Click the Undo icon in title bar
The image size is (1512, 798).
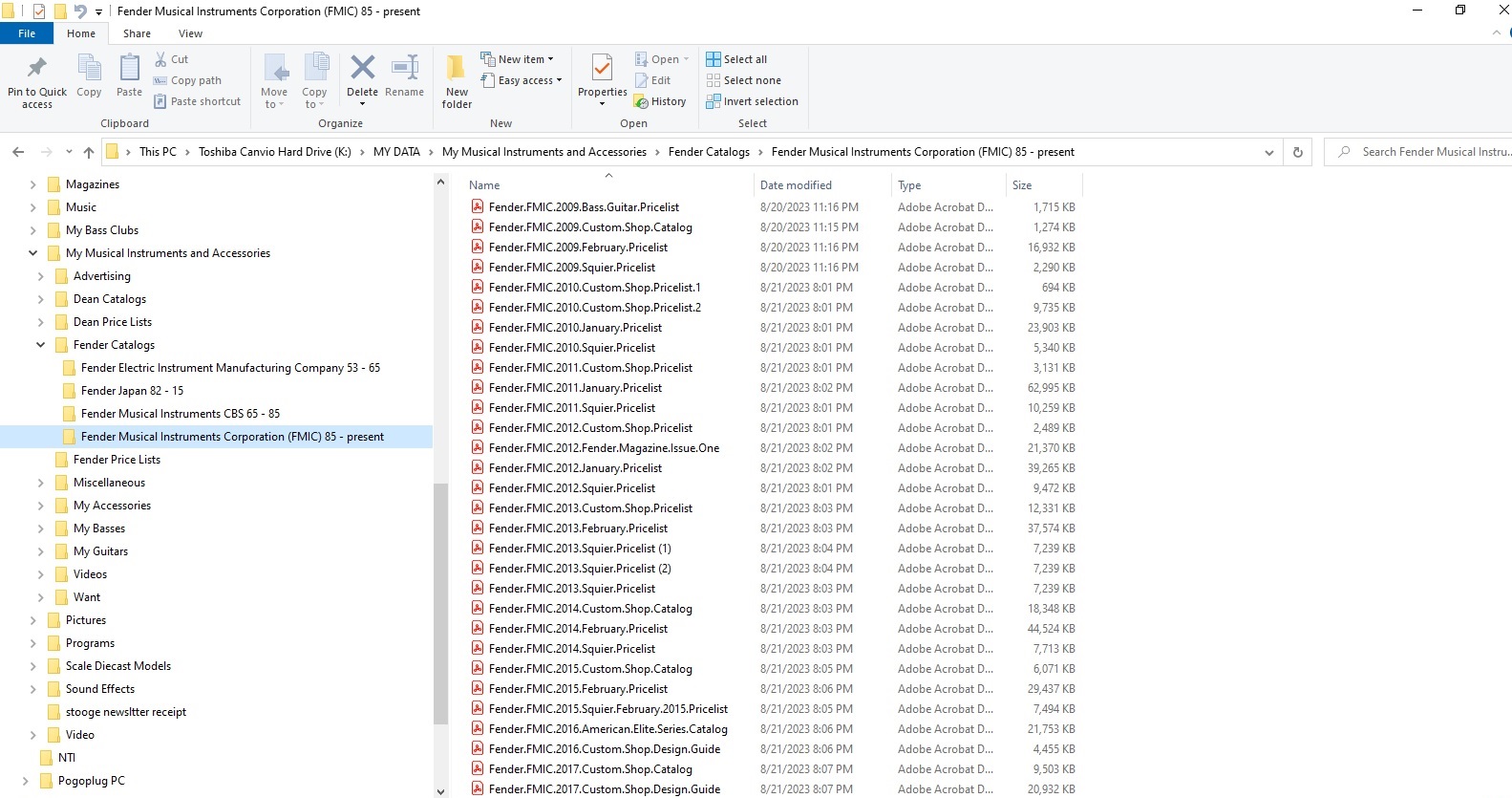[x=80, y=11]
